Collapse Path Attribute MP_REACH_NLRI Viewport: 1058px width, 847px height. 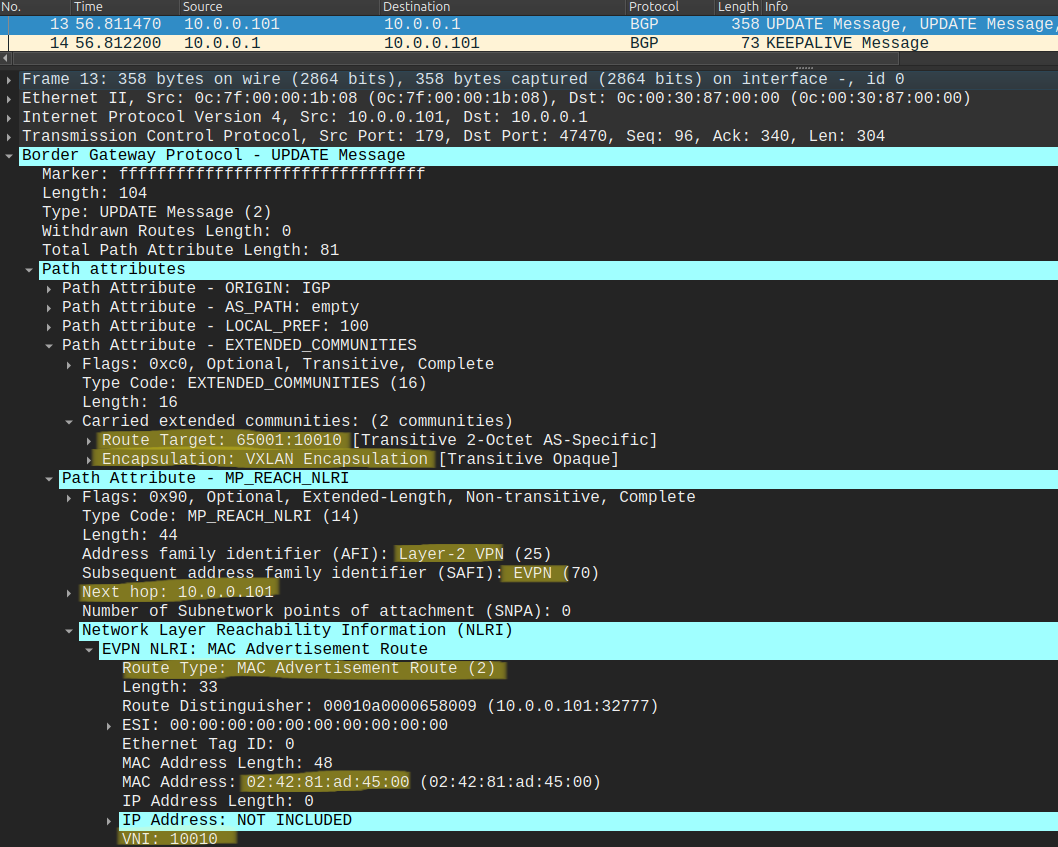49,479
